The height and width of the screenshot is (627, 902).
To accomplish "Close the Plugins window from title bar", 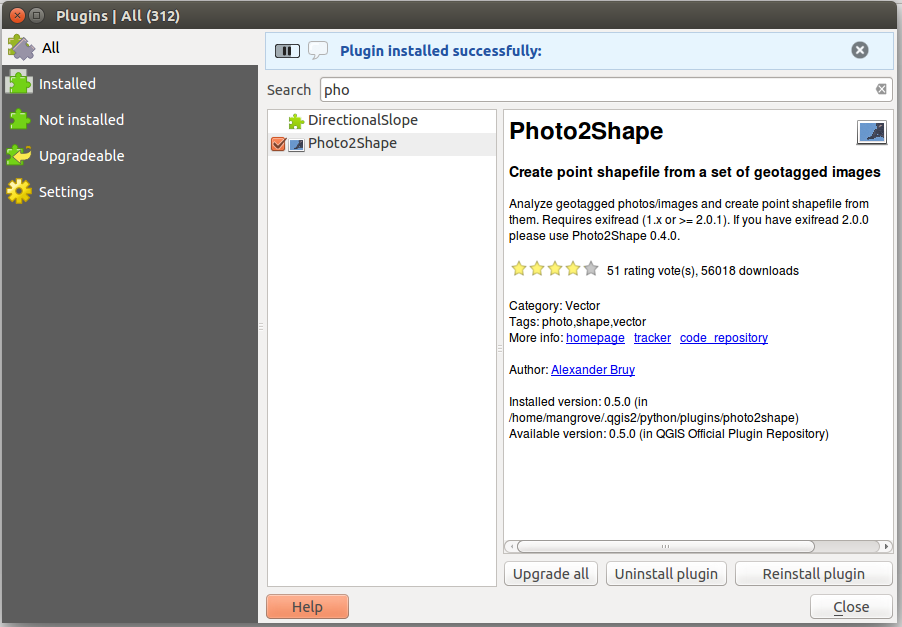I will 18,16.
